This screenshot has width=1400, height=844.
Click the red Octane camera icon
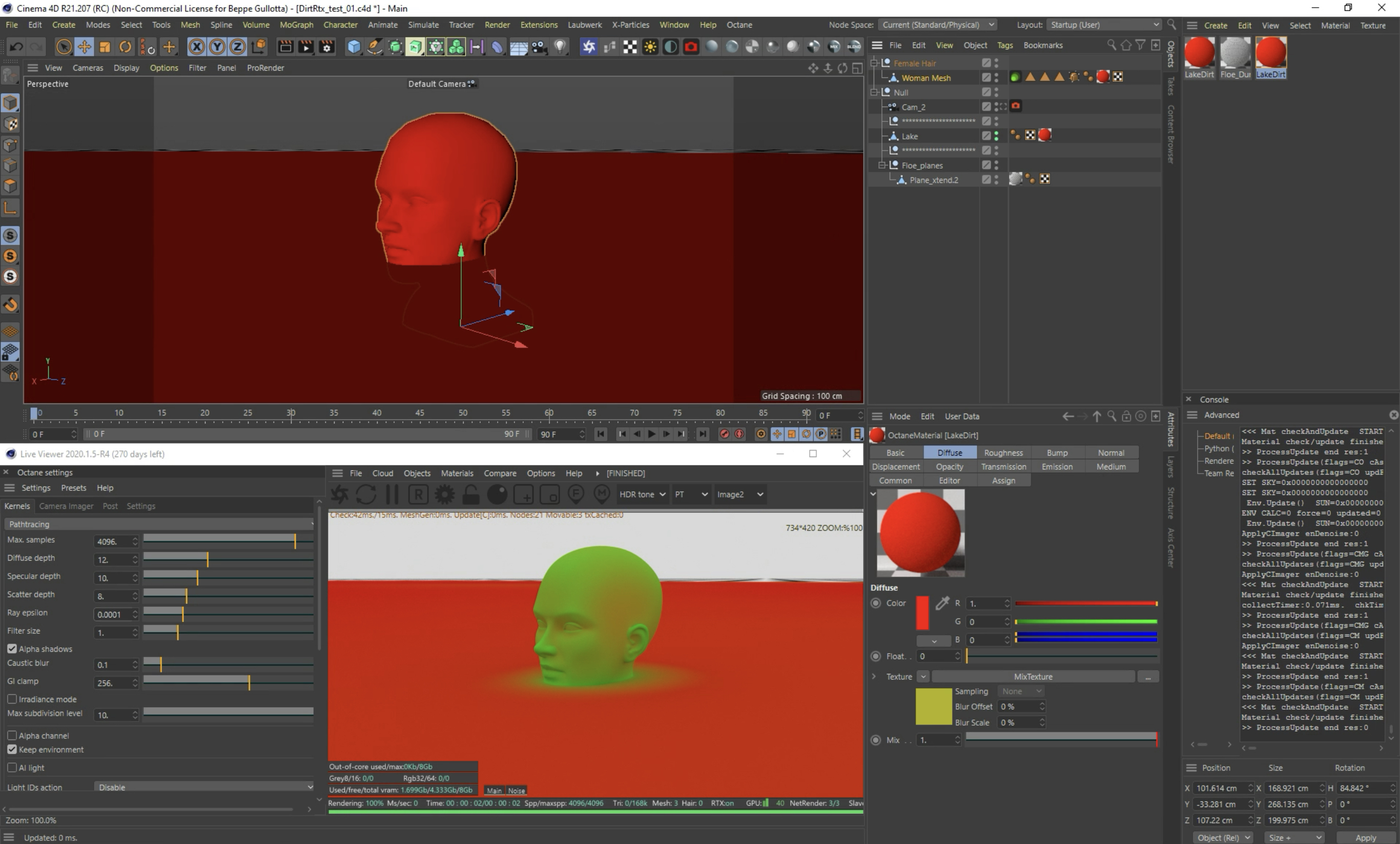pyautogui.click(x=690, y=47)
